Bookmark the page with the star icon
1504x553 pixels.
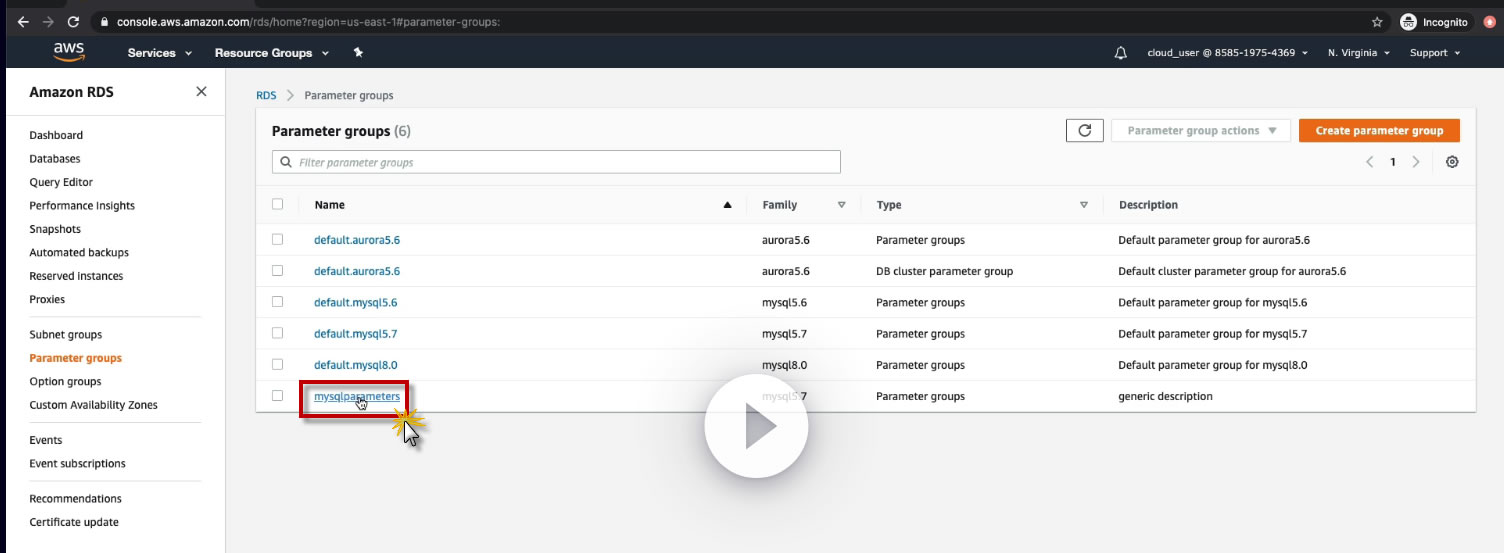pyautogui.click(x=1377, y=21)
